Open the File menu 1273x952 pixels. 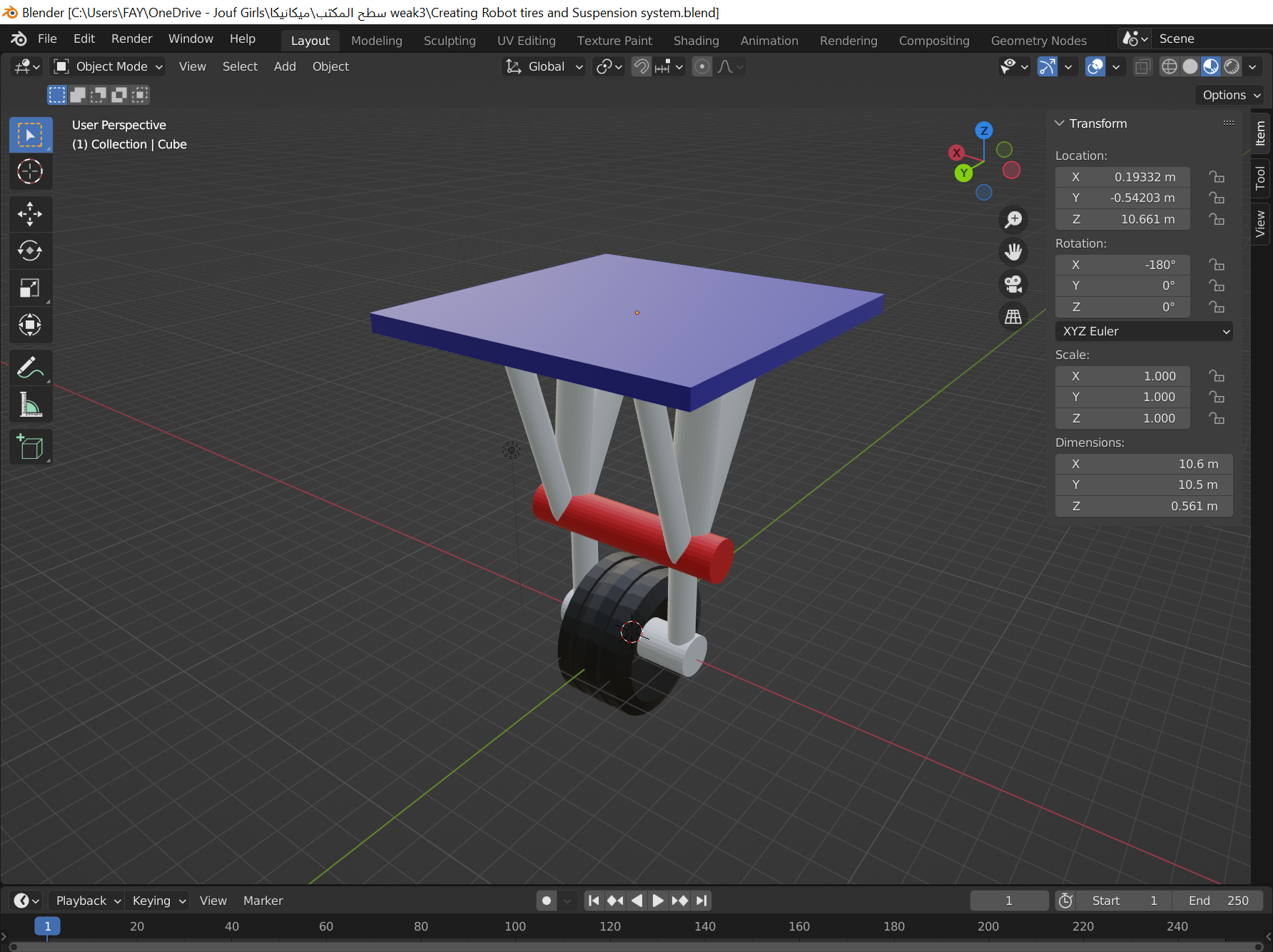click(x=47, y=39)
